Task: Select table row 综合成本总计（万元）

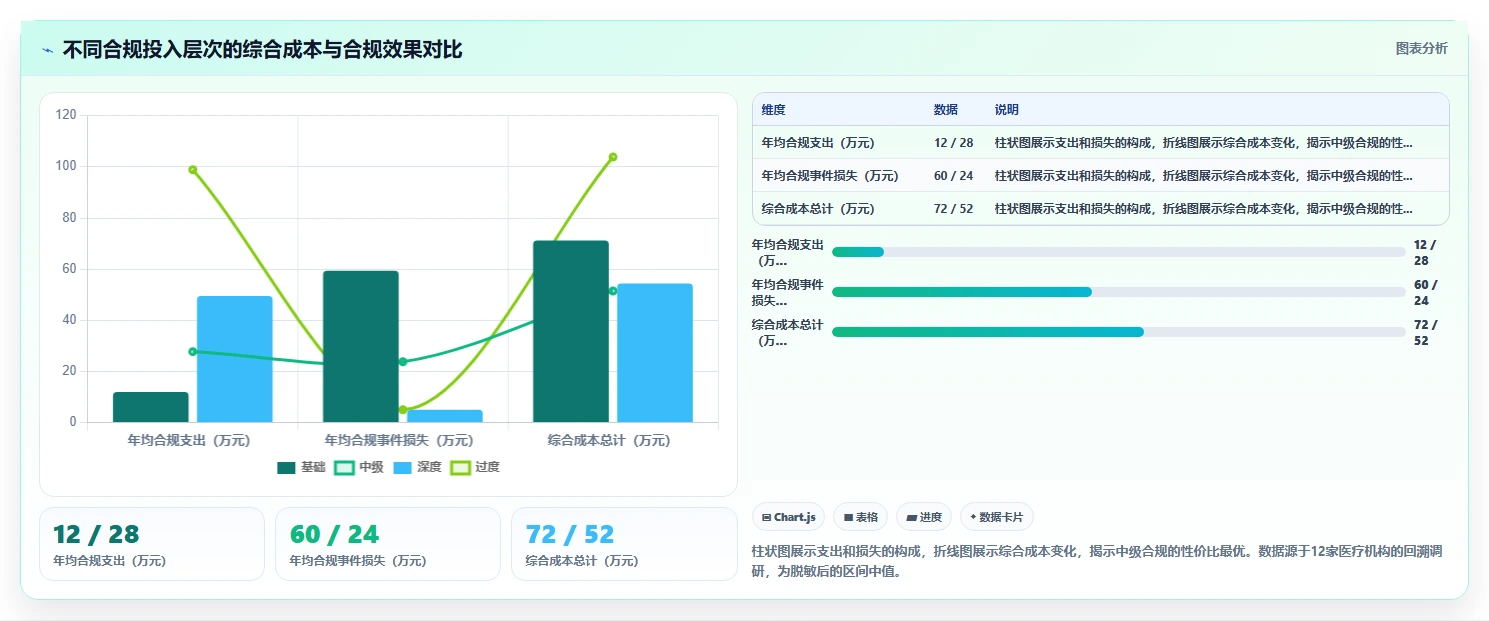Action: click(x=1100, y=209)
